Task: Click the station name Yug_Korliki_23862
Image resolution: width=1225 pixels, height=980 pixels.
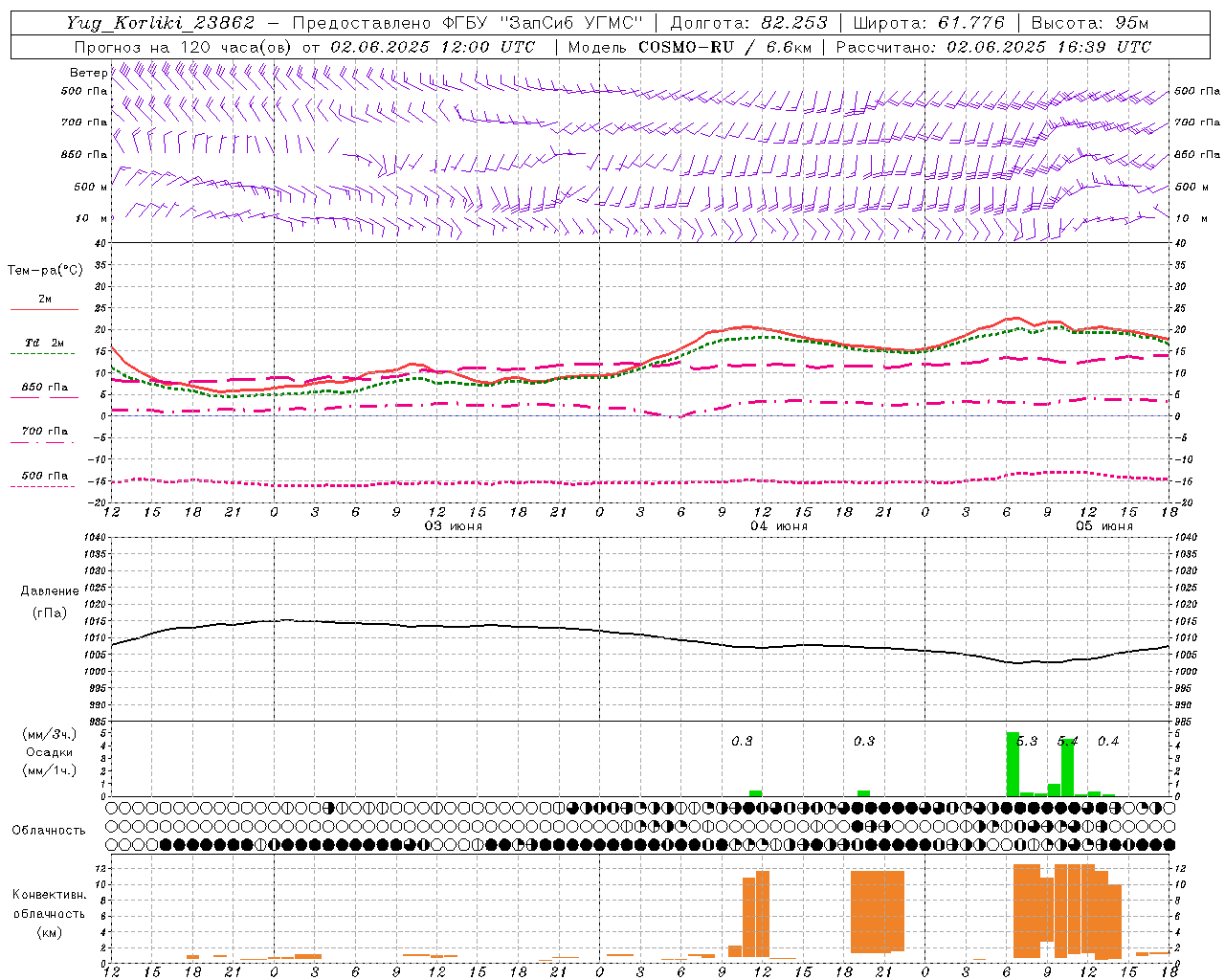Action: (x=161, y=23)
